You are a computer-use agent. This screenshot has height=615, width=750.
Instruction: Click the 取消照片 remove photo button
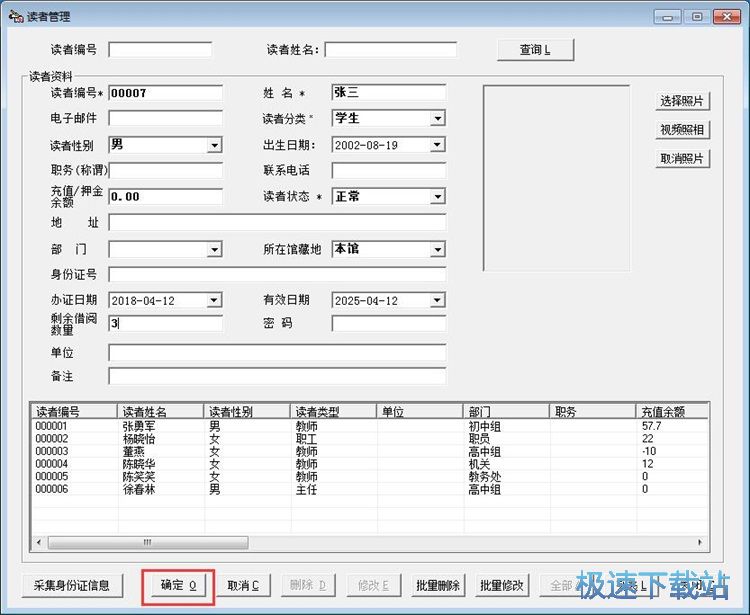682,159
